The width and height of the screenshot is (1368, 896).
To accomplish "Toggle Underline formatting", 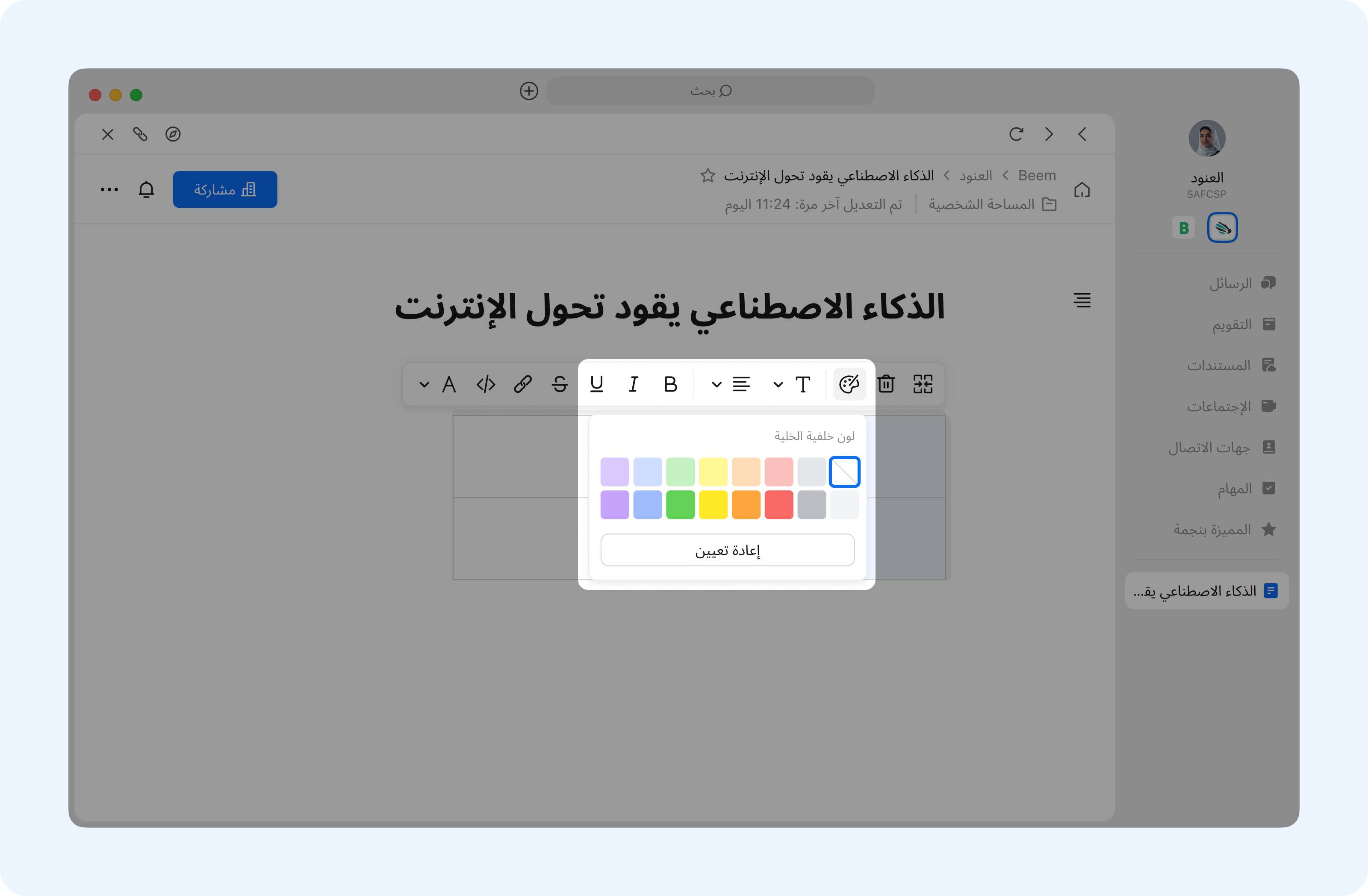I will (597, 384).
